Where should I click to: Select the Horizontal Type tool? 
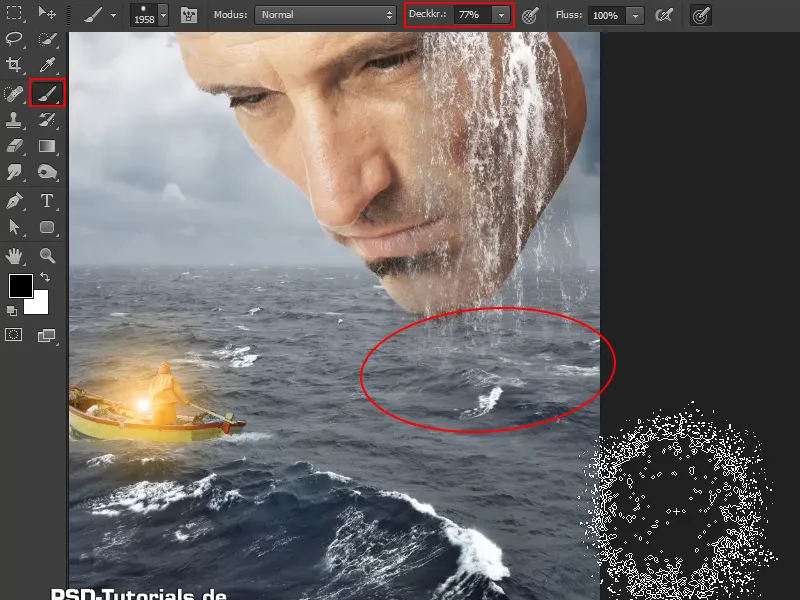(47, 201)
